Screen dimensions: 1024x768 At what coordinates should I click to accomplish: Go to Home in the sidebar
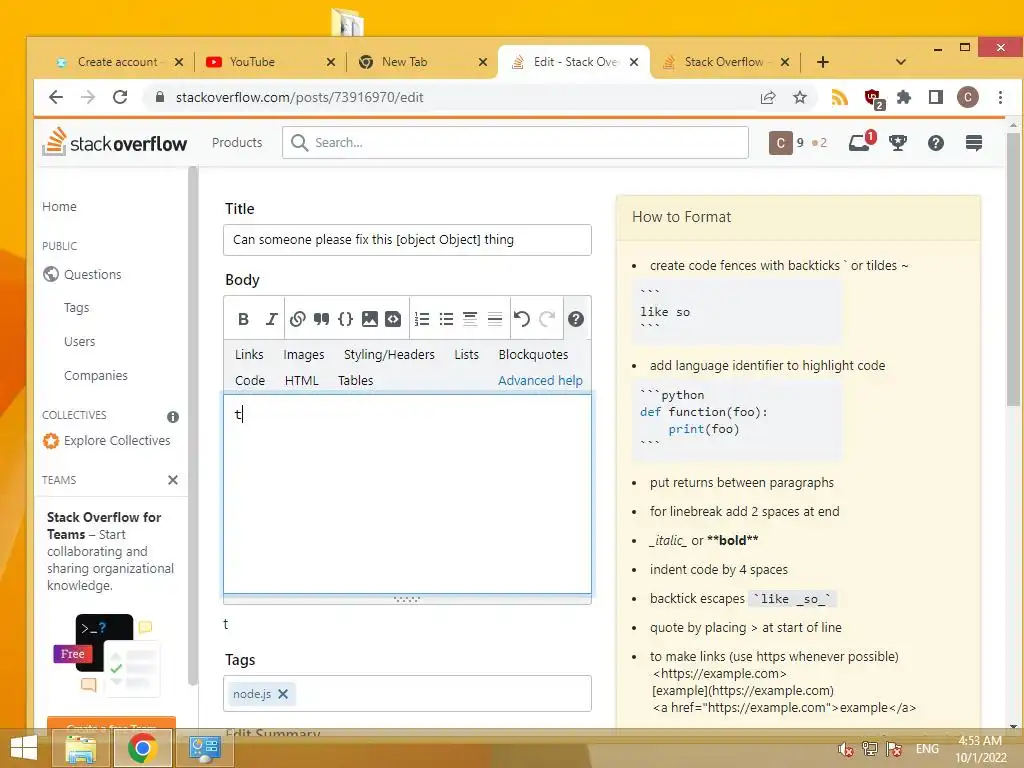pos(59,206)
